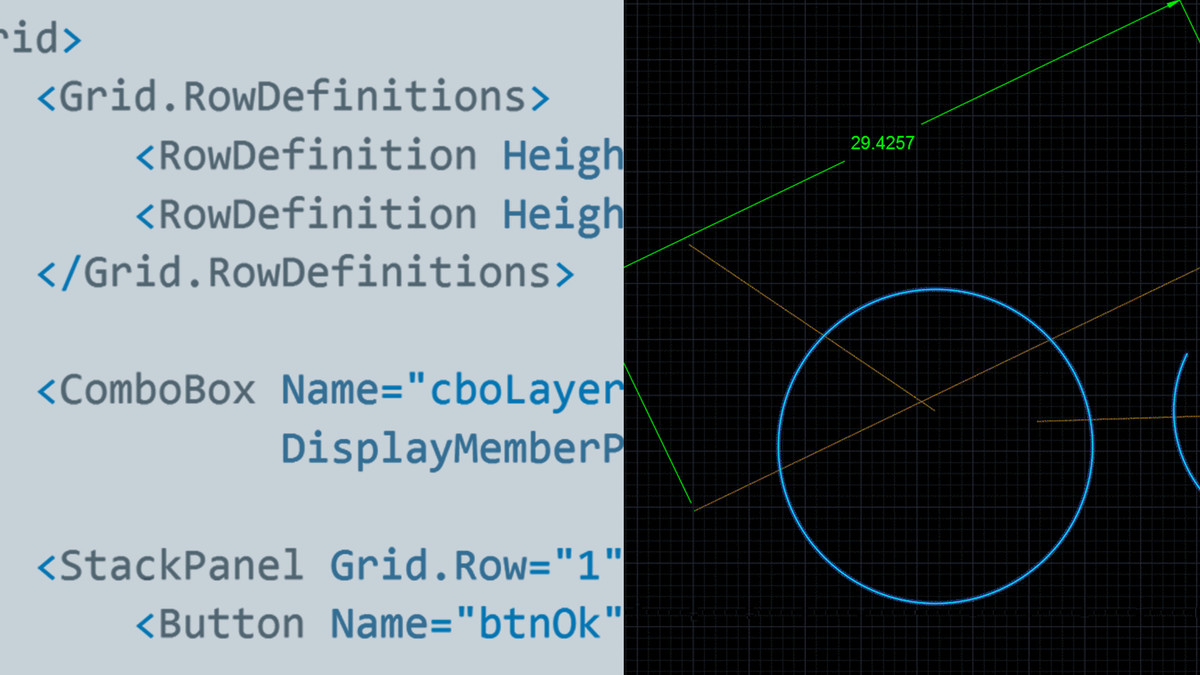Image resolution: width=1200 pixels, height=675 pixels.
Task: Click the <ComboBox tag word
Action: pos(147,390)
